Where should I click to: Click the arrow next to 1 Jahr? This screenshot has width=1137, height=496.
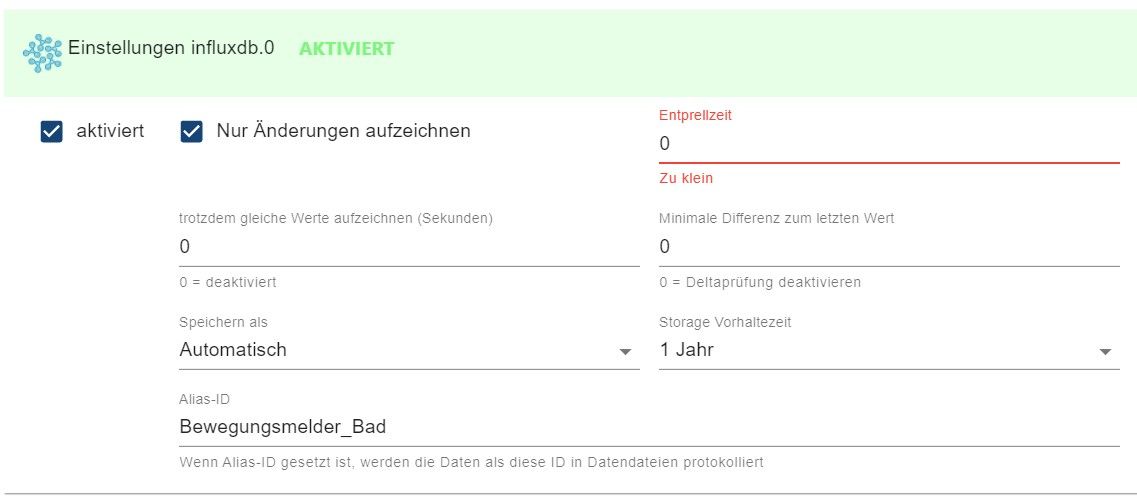[x=1105, y=352]
